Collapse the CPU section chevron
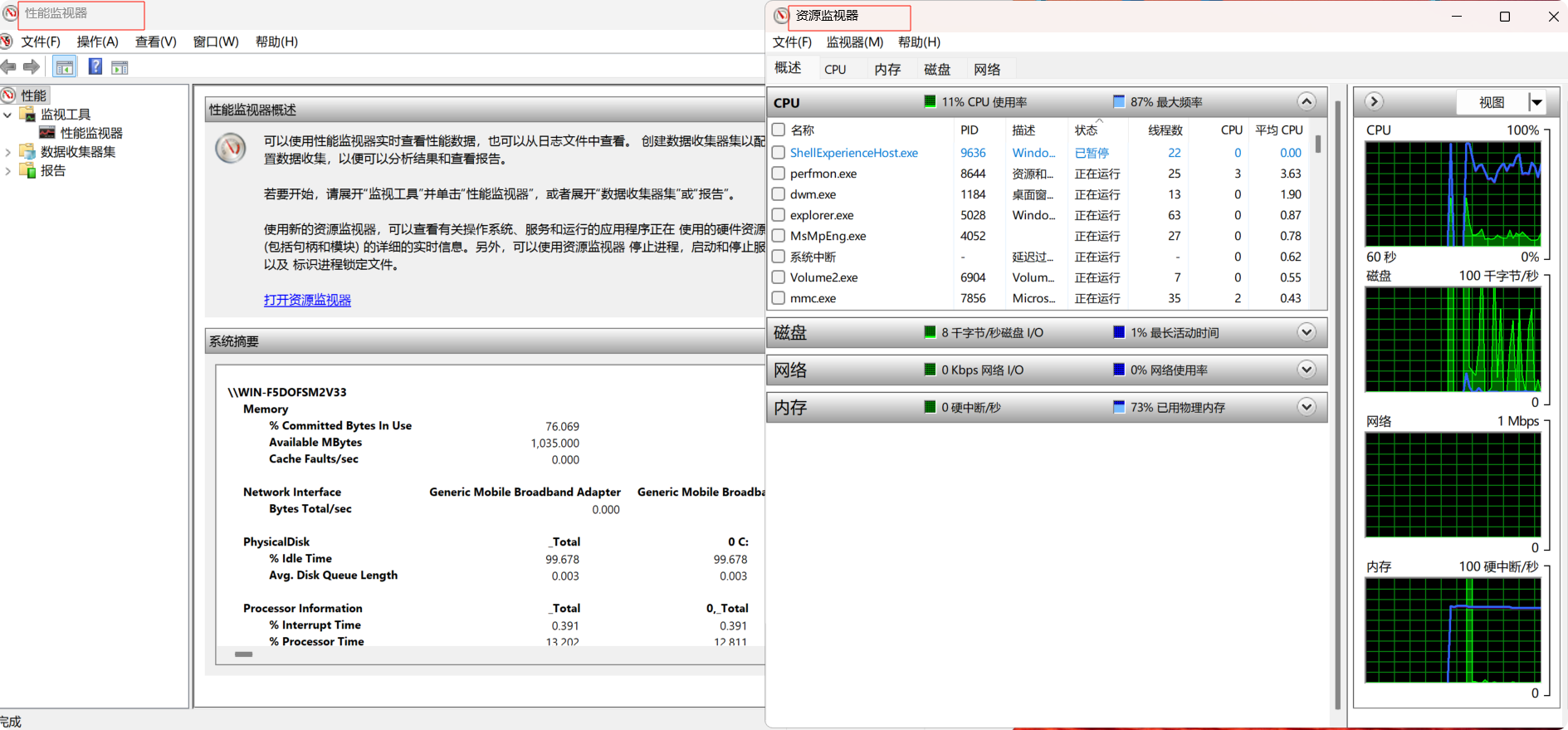The height and width of the screenshot is (730, 1568). (1307, 101)
